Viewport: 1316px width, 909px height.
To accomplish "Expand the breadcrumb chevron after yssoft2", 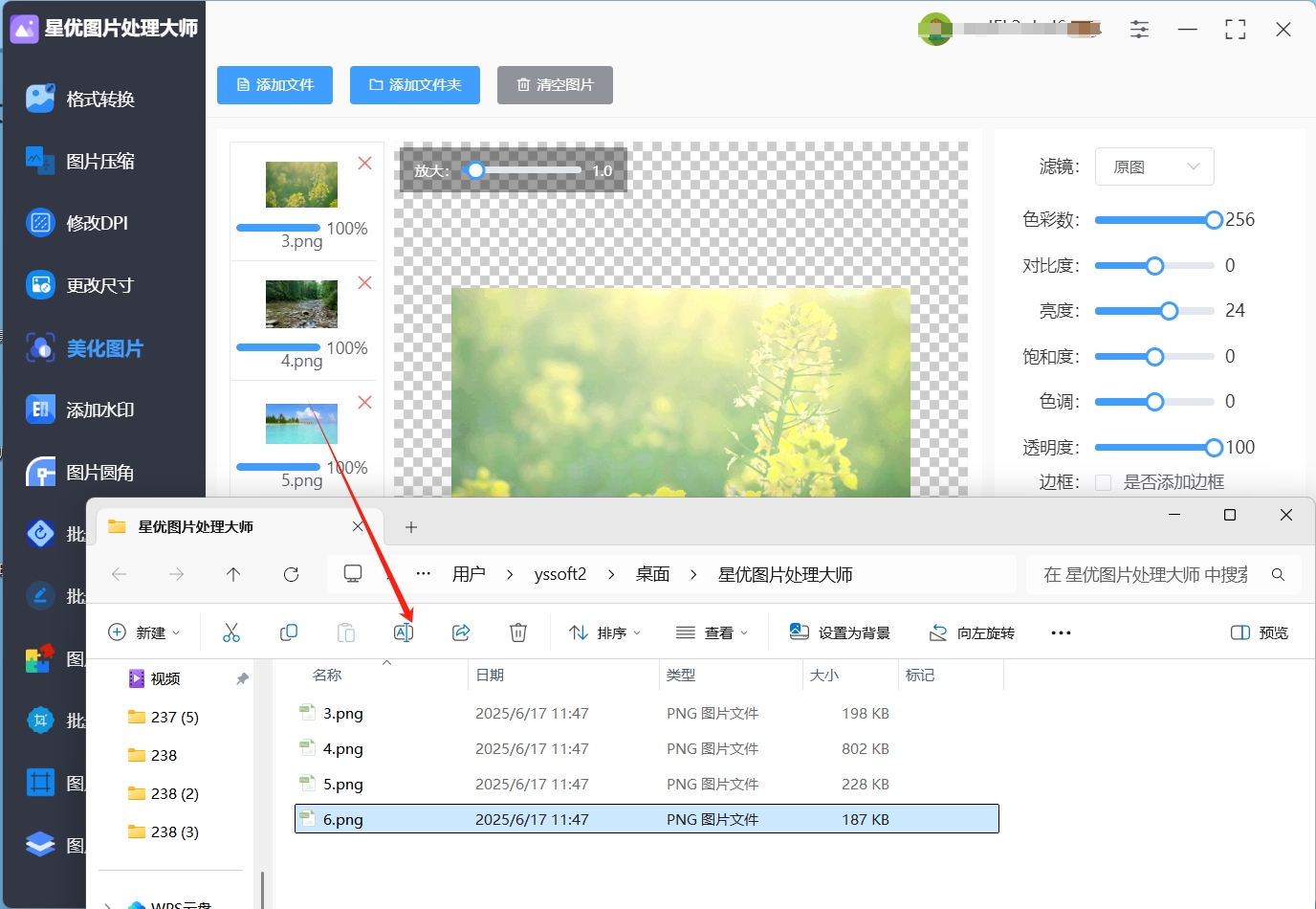I will tap(611, 574).
